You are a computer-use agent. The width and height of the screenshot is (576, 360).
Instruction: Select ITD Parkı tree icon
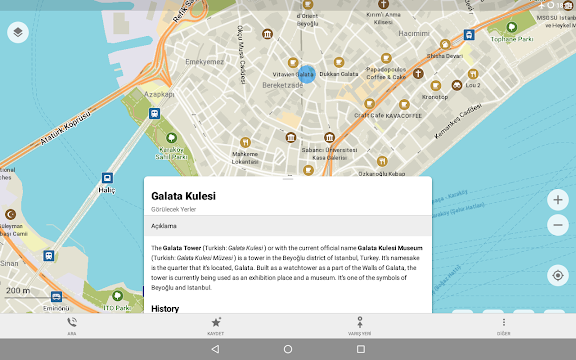point(118,295)
